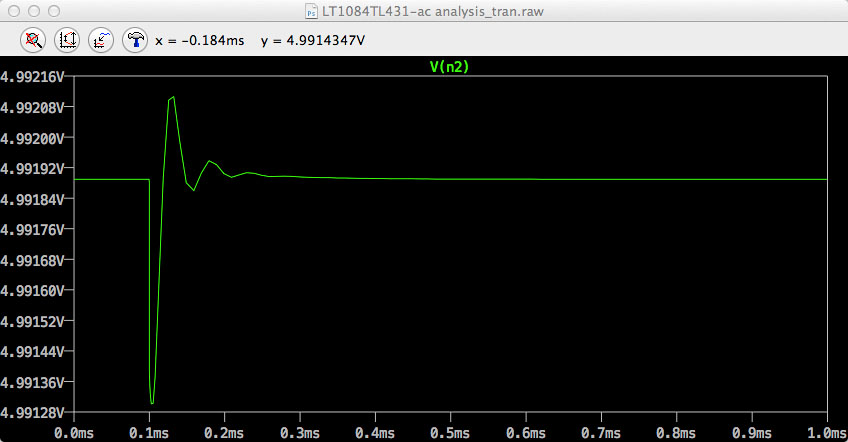Close the waveform window
The image size is (848, 442).
click(x=15, y=11)
